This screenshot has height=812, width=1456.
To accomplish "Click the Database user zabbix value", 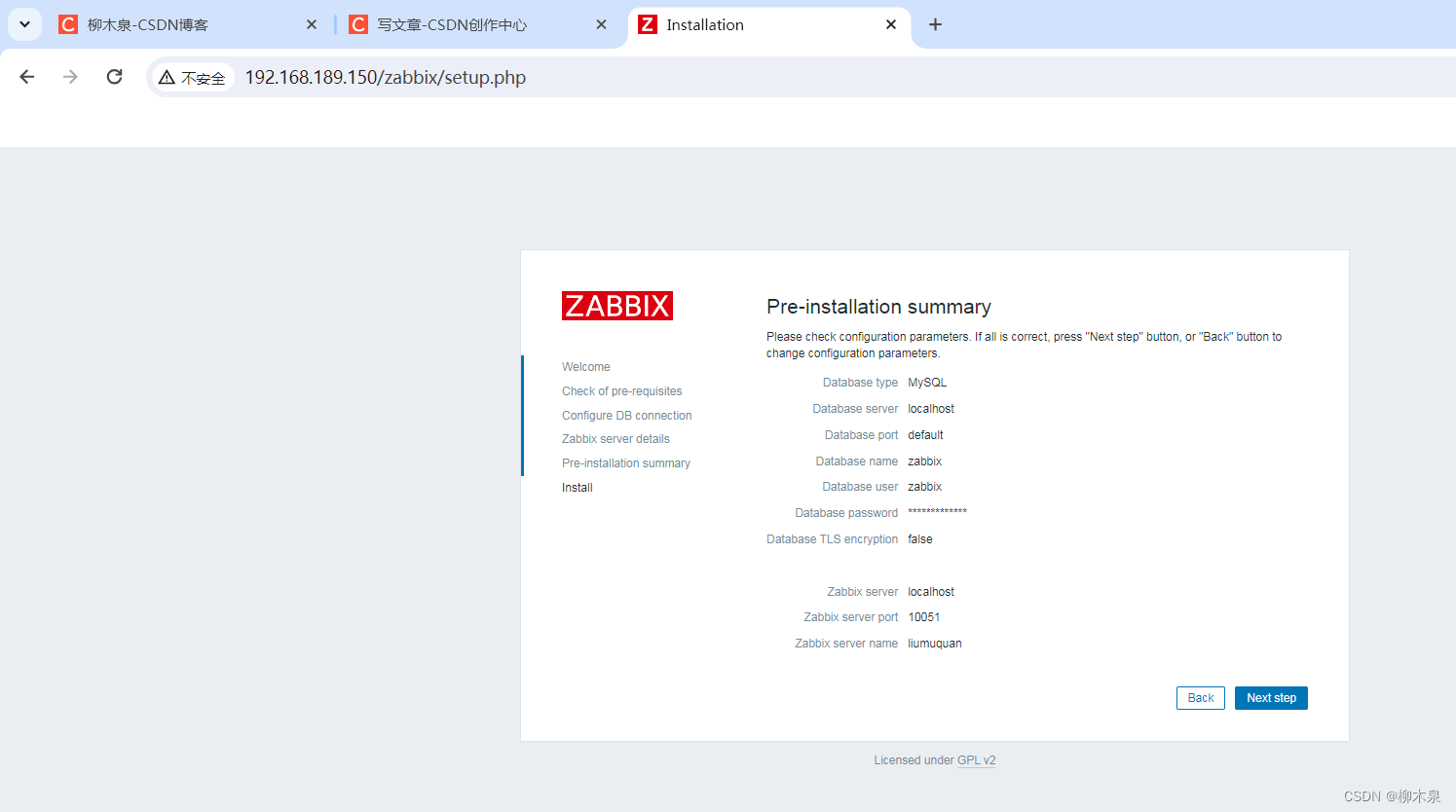I will 924,487.
